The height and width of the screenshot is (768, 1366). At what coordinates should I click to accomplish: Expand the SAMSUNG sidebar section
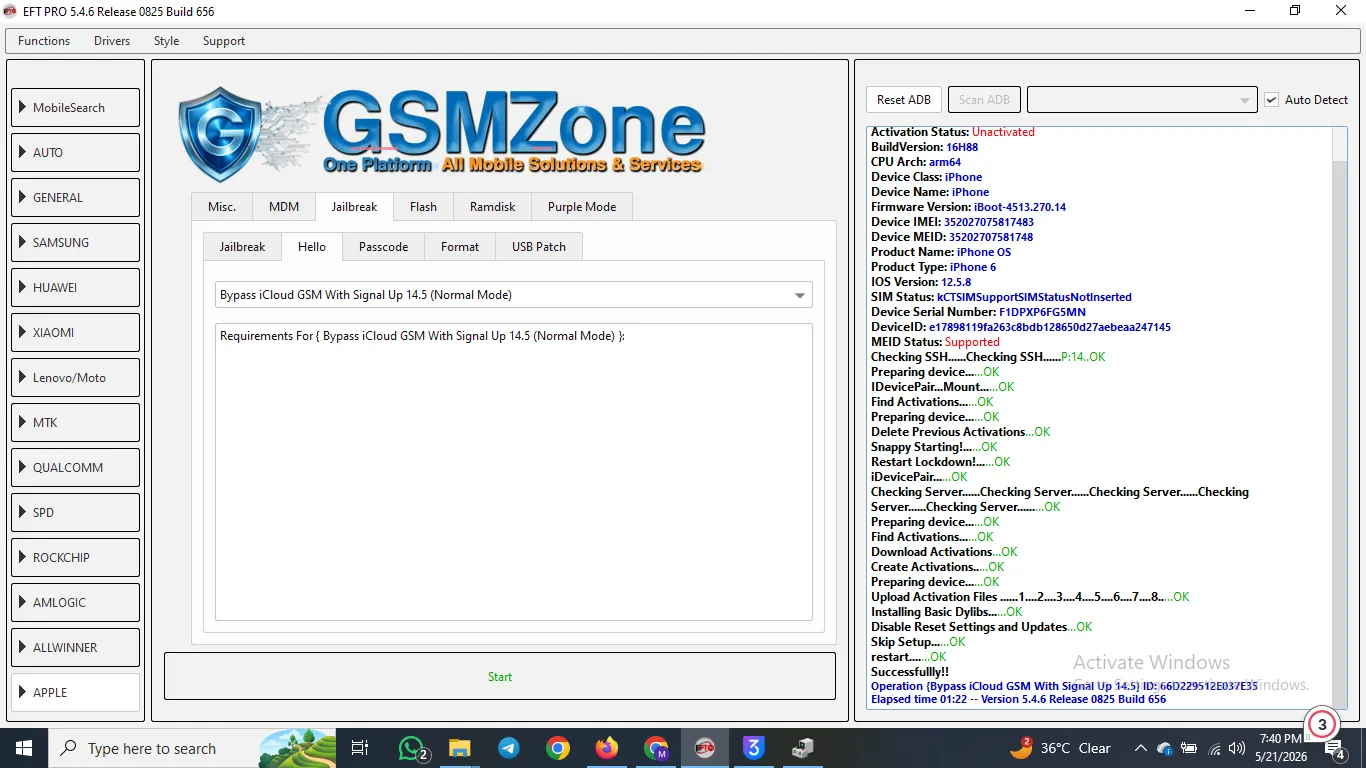76,243
